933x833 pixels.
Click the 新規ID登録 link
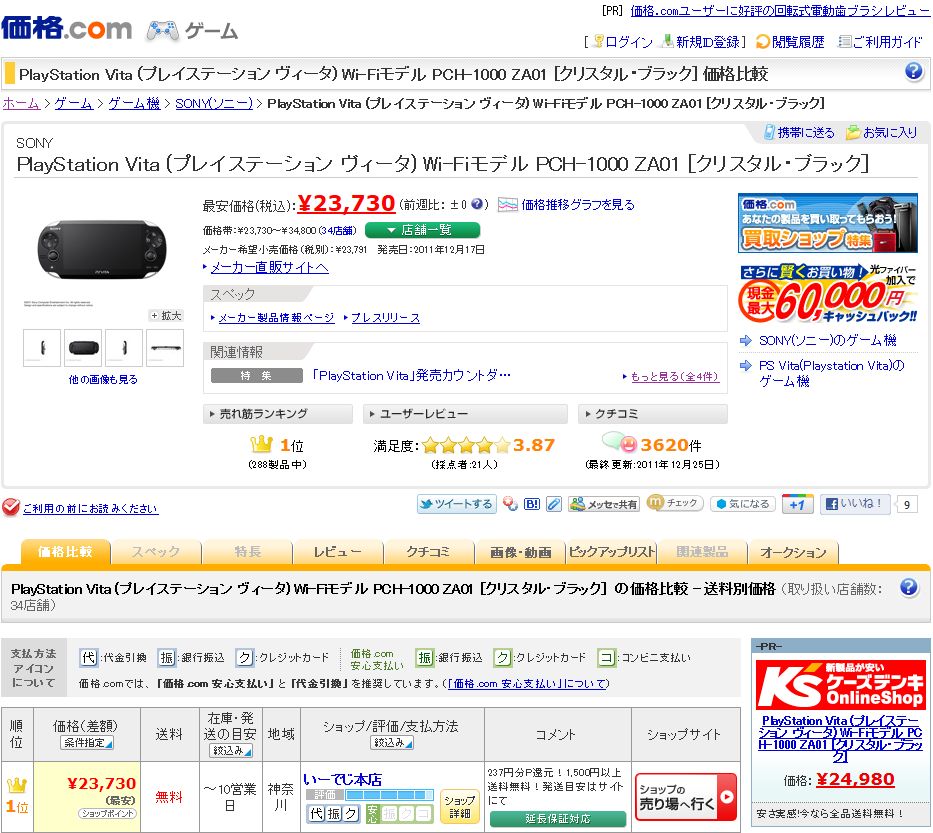click(707, 42)
